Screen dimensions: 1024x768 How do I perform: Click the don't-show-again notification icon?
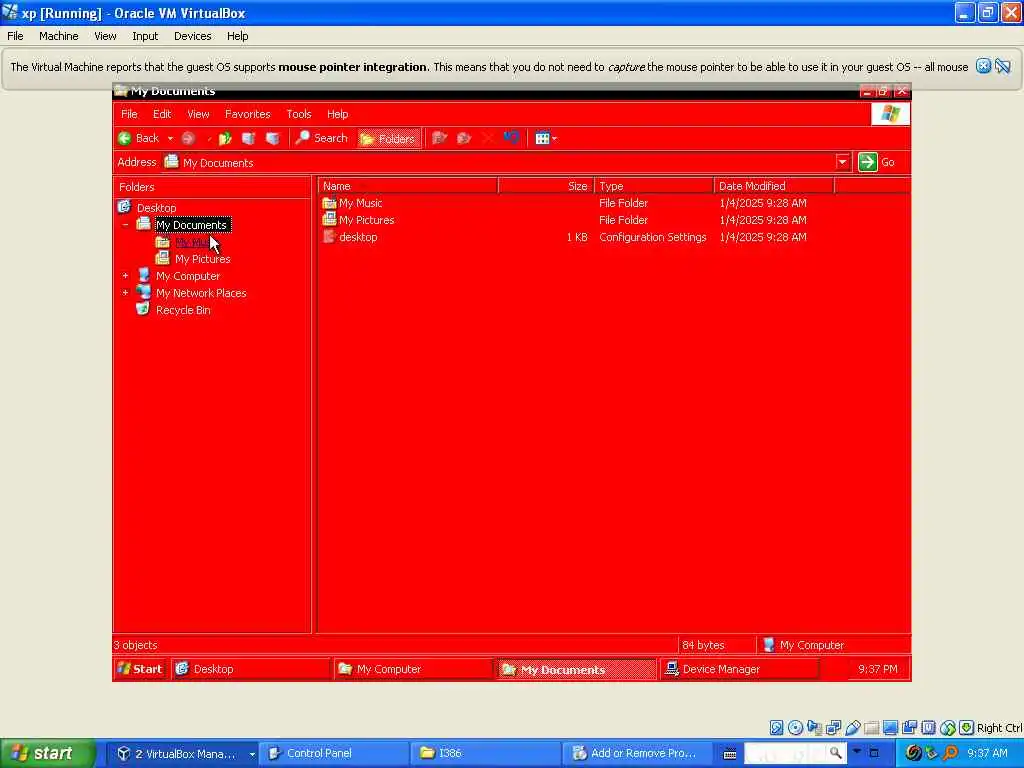pyautogui.click(x=1003, y=66)
